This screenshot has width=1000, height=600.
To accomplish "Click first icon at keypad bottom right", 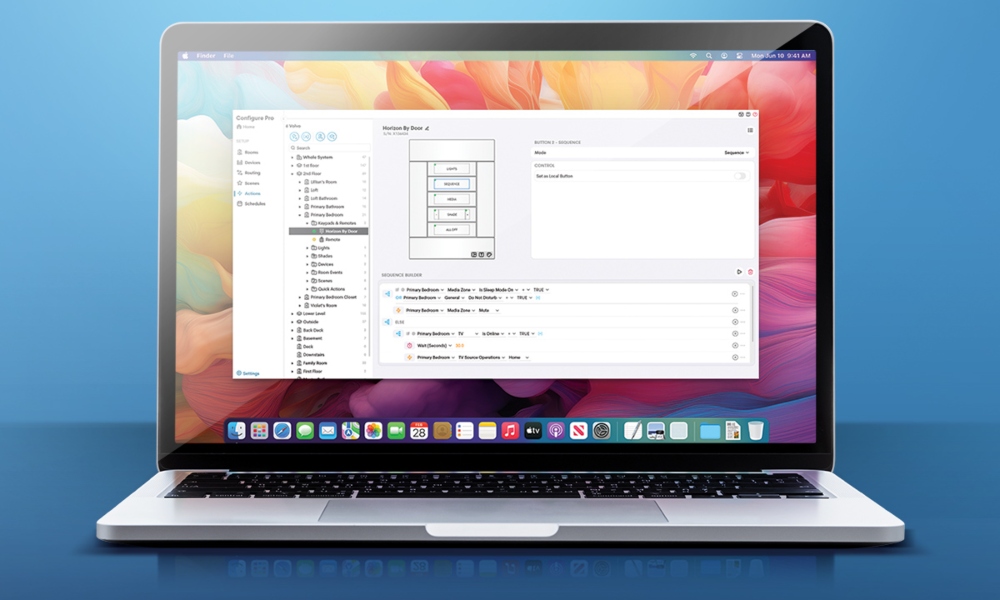I will [474, 254].
